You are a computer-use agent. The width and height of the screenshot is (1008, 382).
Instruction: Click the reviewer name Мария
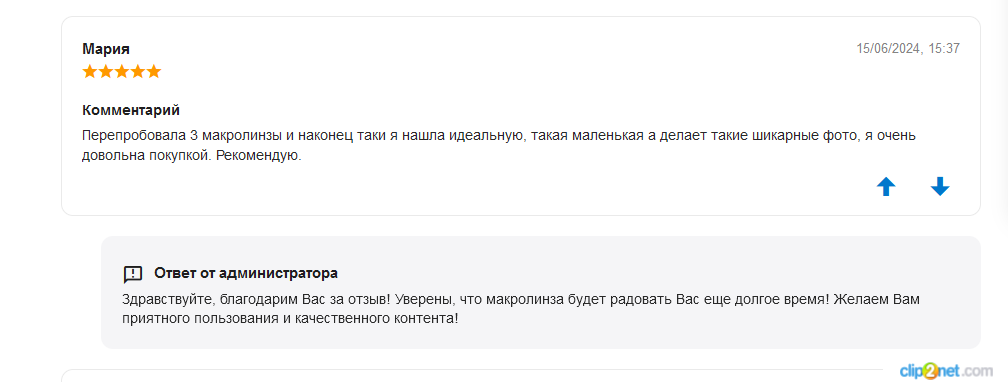106,49
